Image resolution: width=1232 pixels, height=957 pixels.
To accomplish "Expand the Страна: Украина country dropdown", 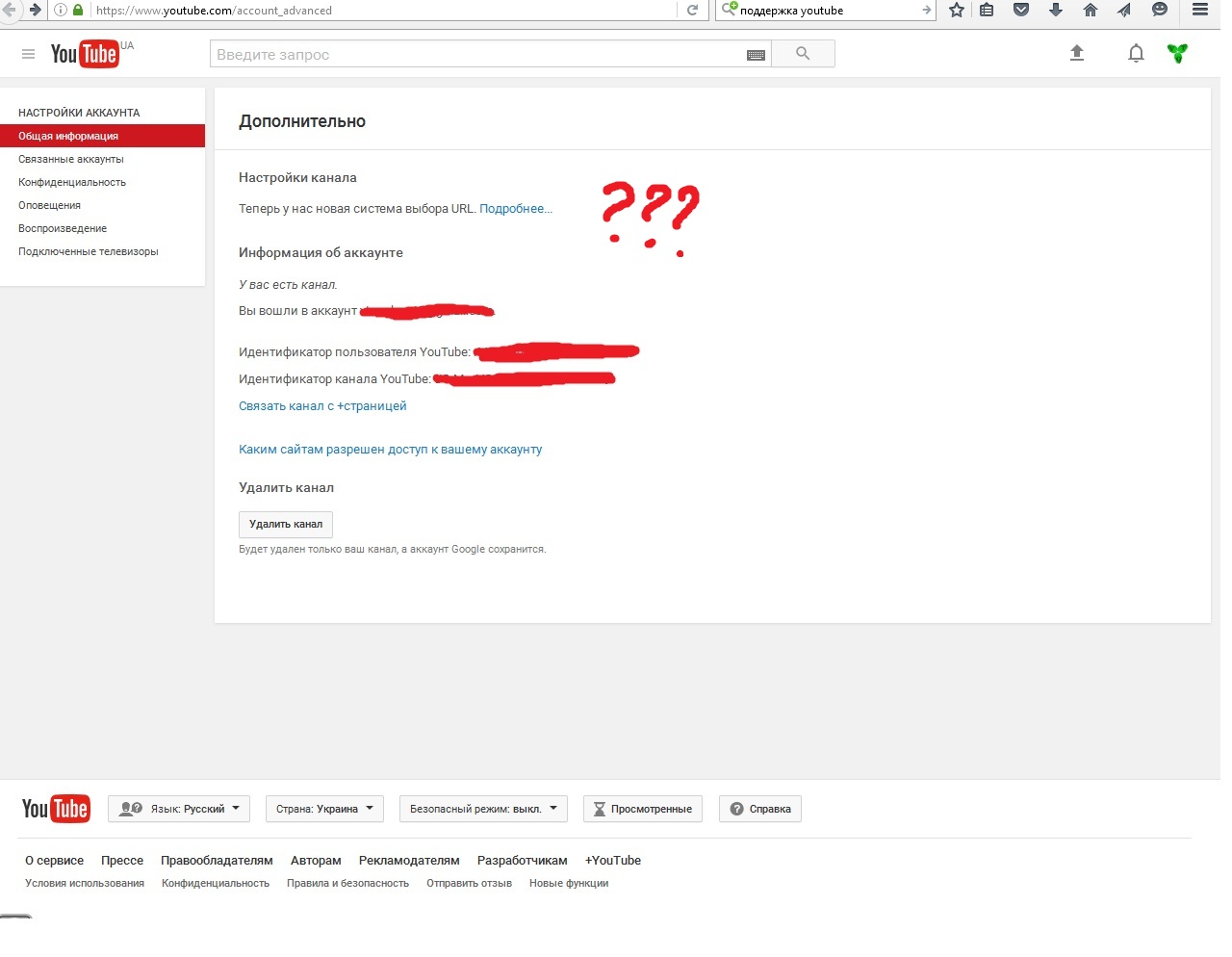I will coord(324,809).
